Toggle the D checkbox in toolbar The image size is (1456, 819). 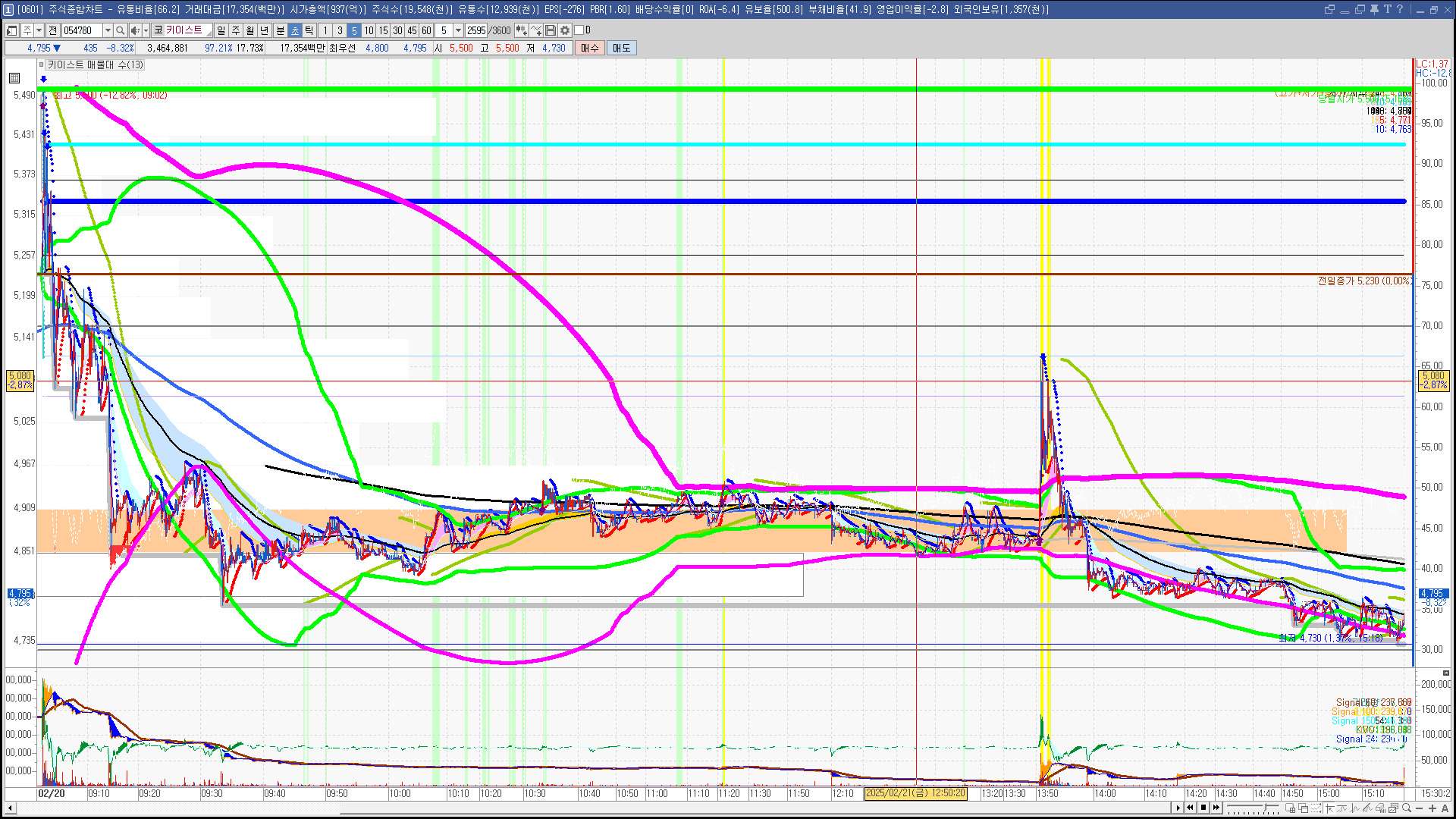coord(579,30)
